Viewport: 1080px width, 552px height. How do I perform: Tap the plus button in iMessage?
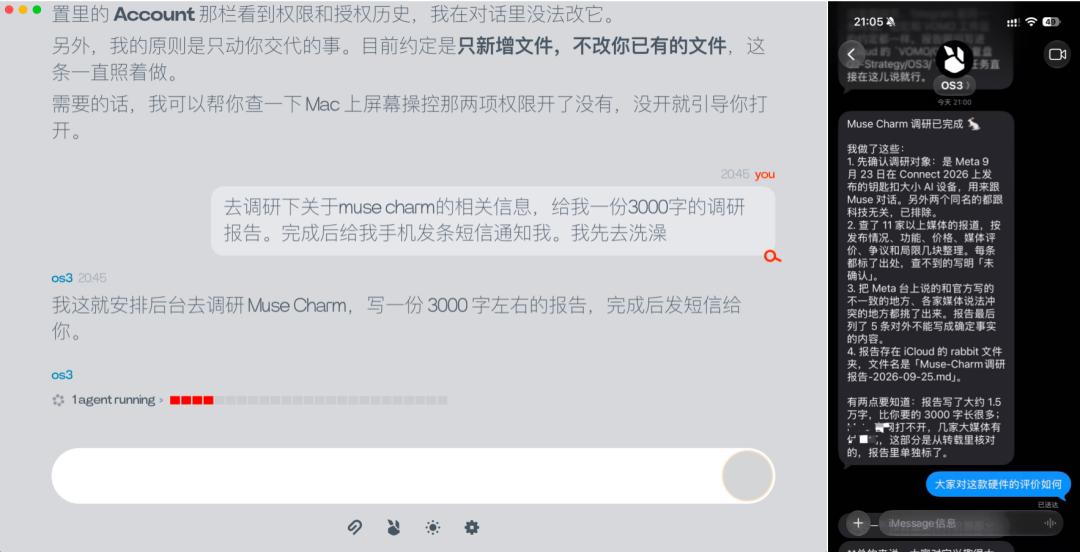point(858,523)
